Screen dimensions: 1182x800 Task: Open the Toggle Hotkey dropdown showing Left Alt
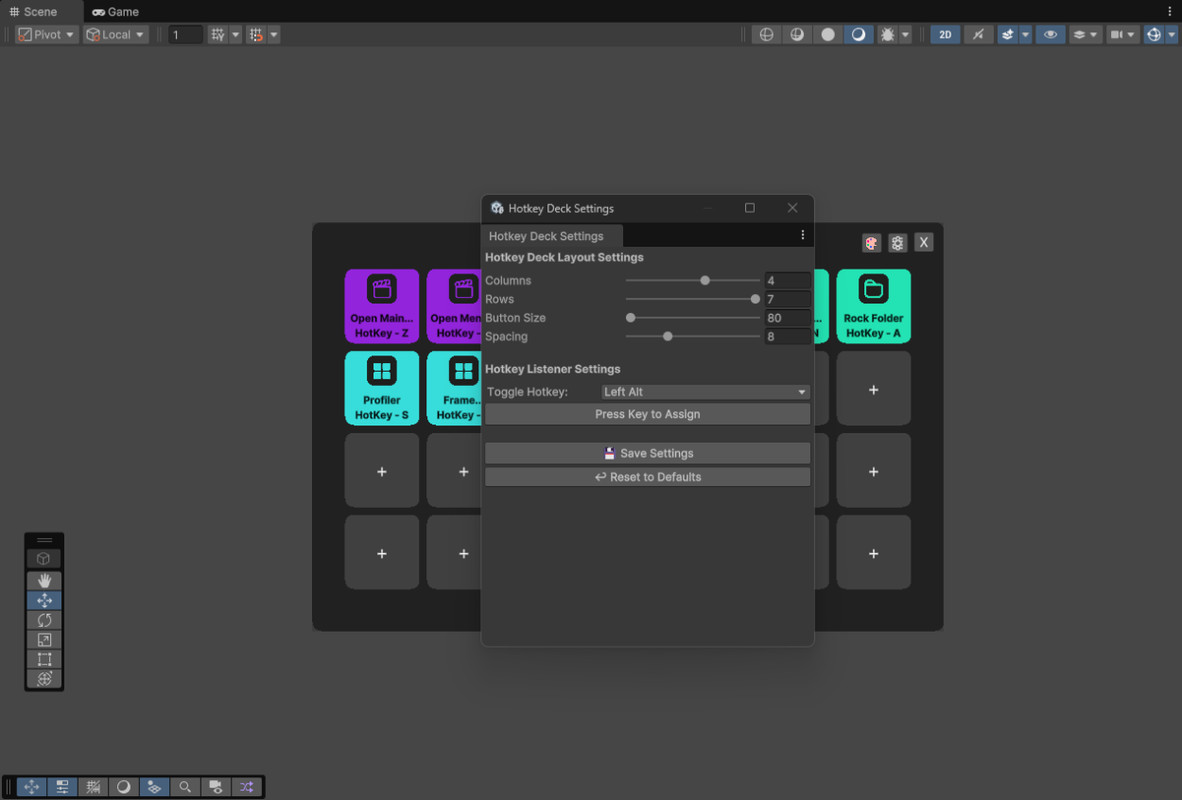pos(704,392)
